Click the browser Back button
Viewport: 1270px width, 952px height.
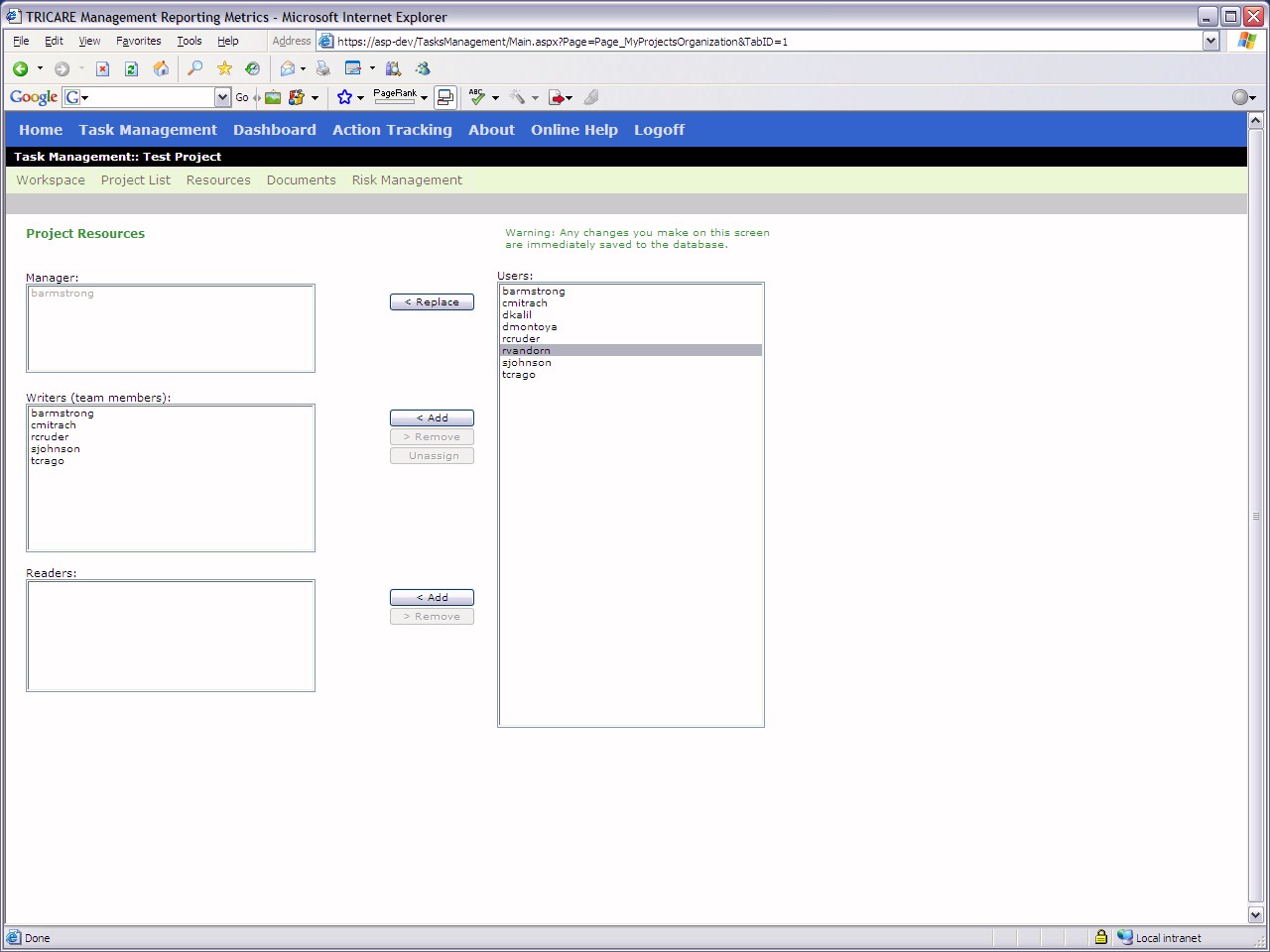pos(20,68)
